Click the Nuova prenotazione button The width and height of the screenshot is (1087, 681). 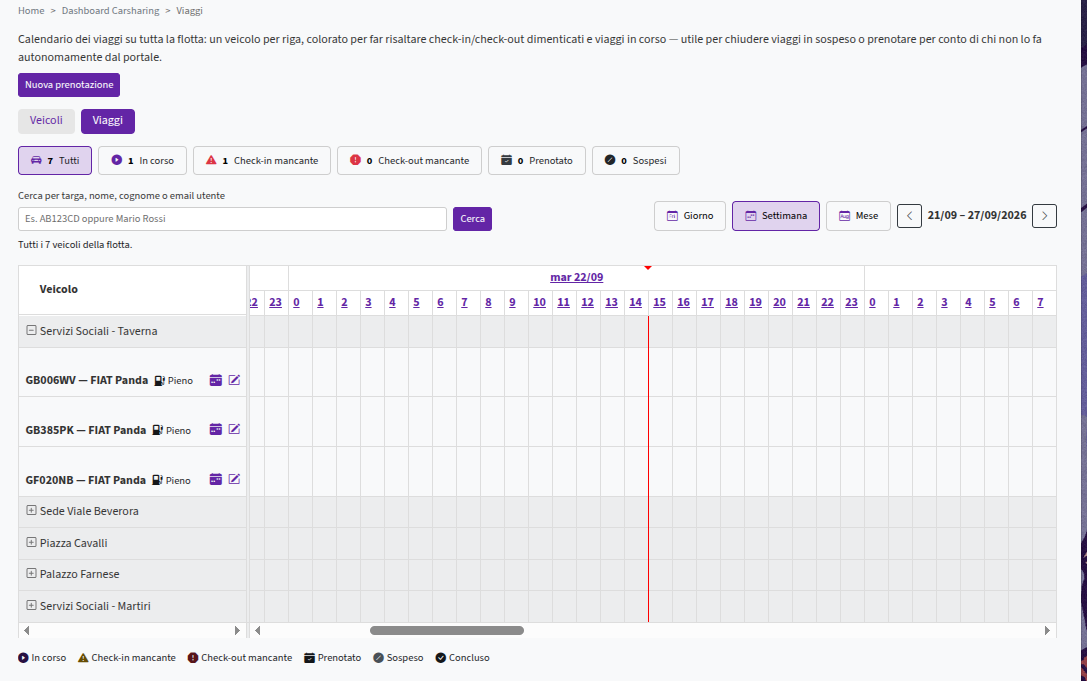point(69,85)
